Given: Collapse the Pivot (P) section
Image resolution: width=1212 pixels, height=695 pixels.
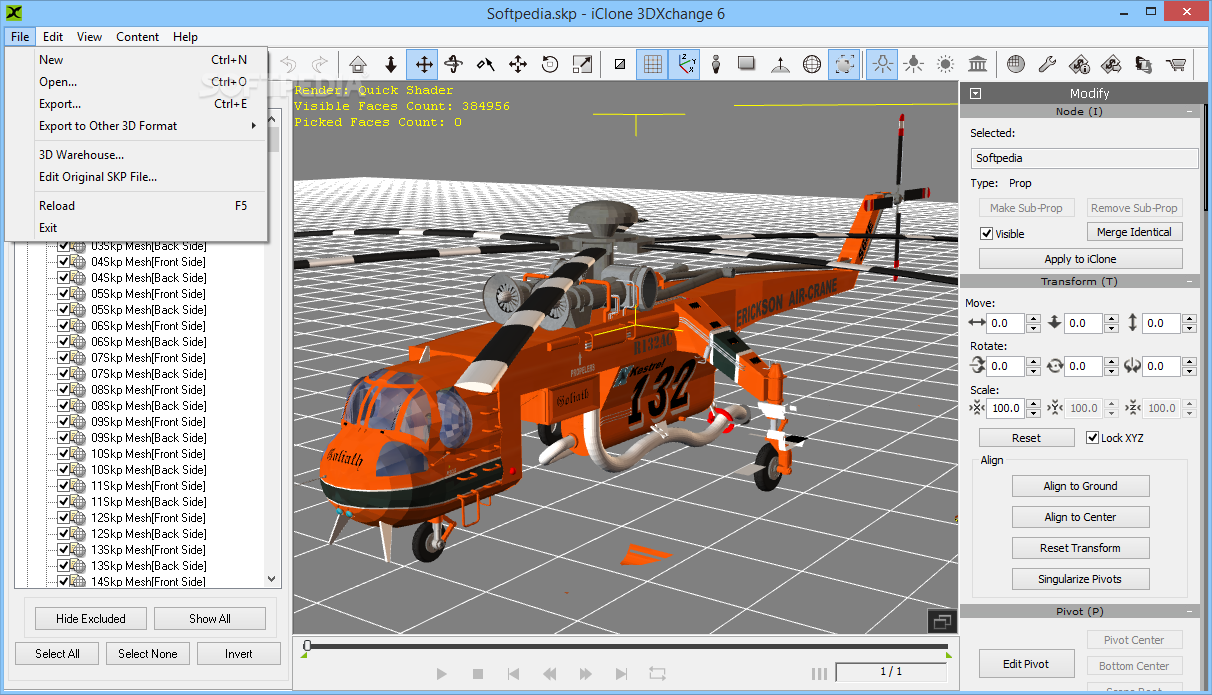Looking at the screenshot, I should point(1189,611).
